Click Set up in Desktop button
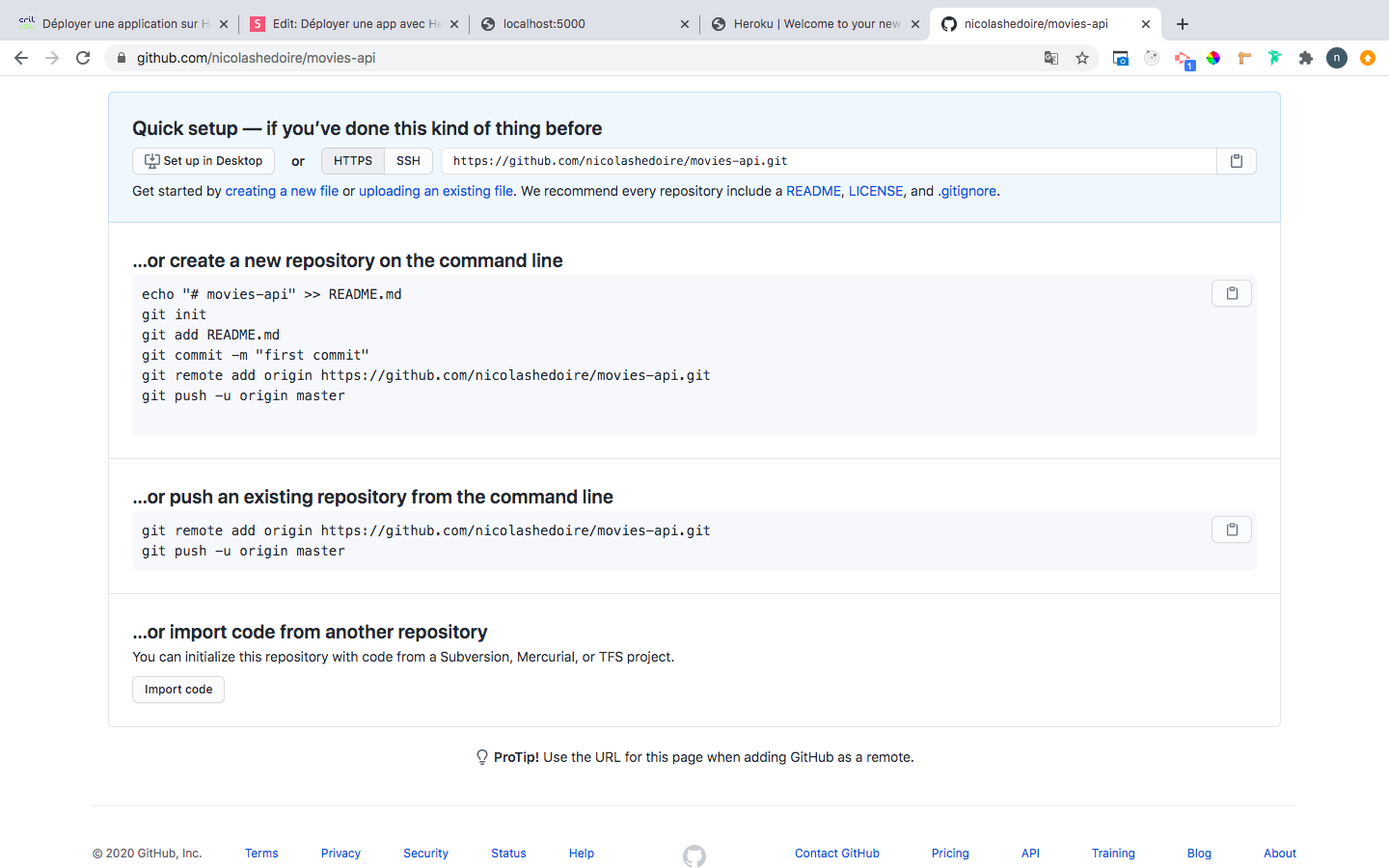This screenshot has height=868, width=1389. [204, 161]
